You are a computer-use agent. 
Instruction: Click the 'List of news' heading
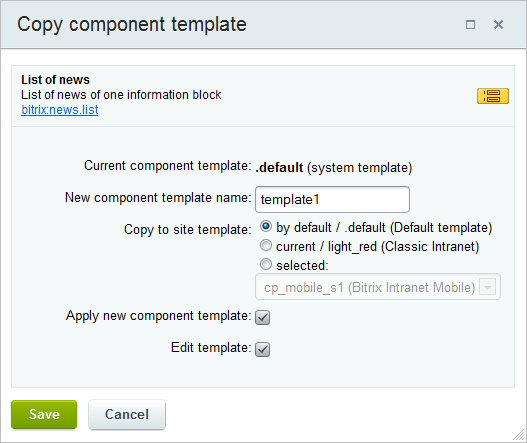[55, 80]
